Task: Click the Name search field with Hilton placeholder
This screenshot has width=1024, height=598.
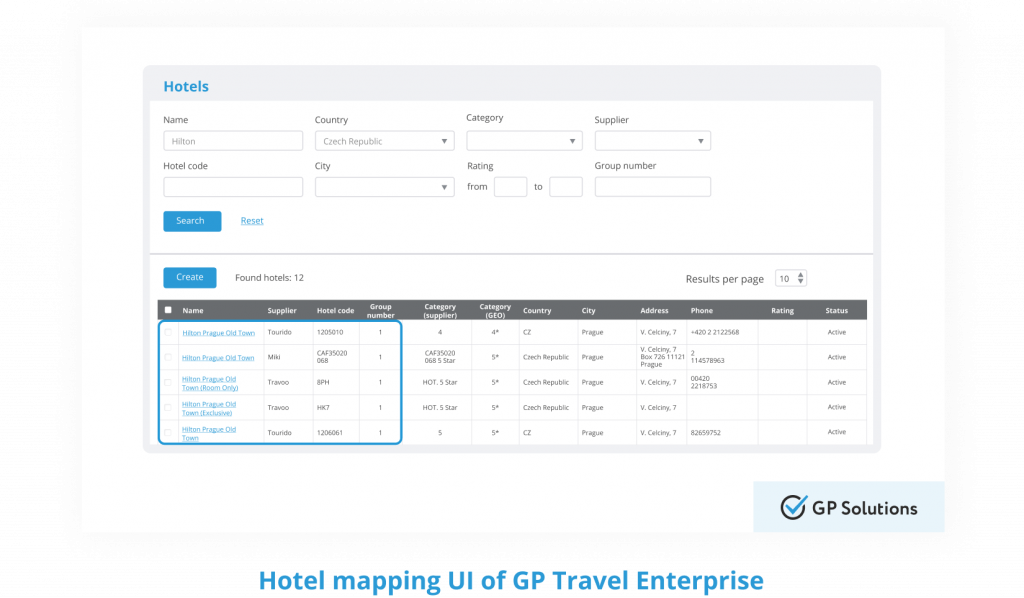Action: click(233, 140)
